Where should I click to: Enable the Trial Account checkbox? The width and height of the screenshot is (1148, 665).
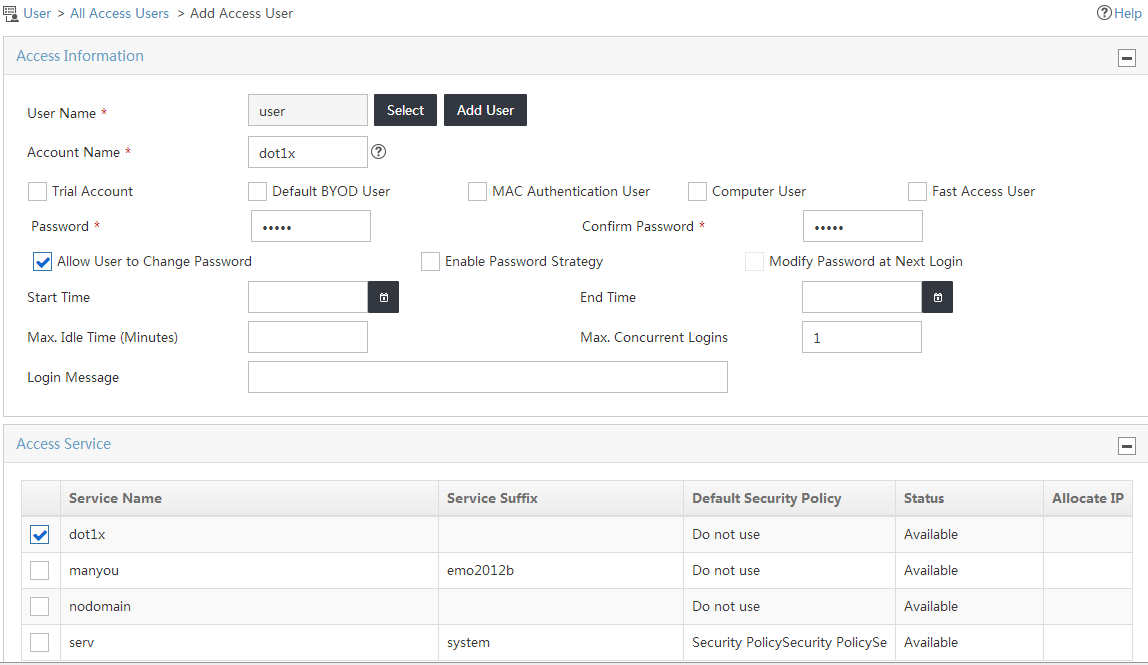pyautogui.click(x=37, y=191)
